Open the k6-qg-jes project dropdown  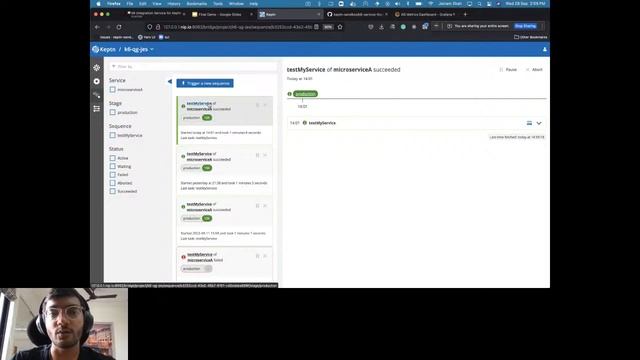click(139, 49)
